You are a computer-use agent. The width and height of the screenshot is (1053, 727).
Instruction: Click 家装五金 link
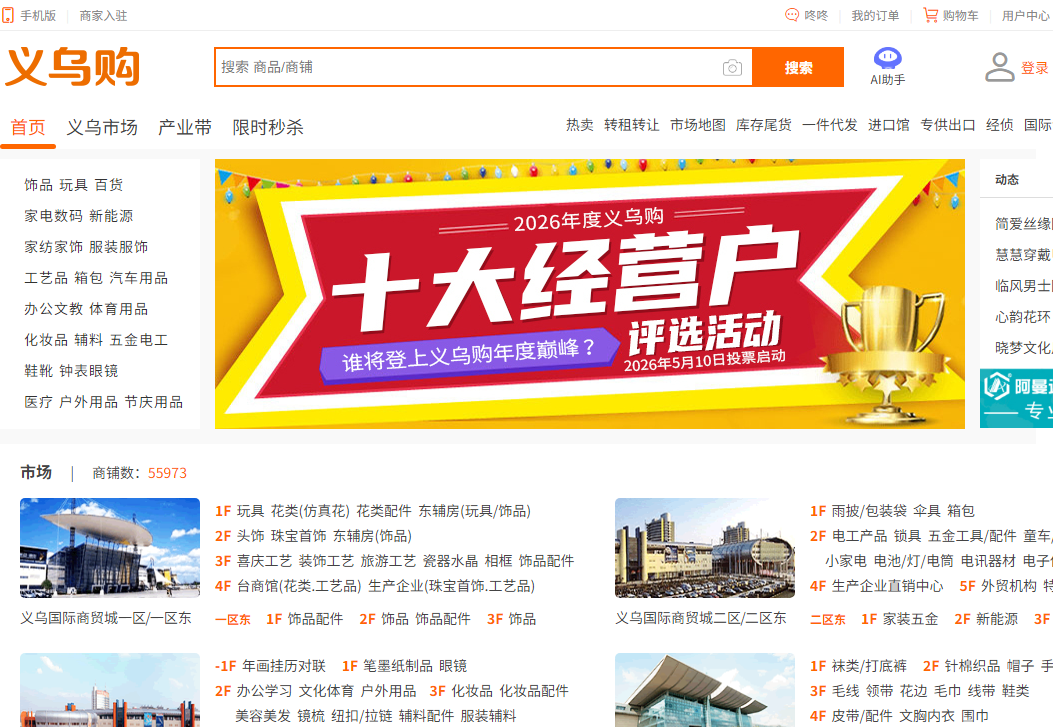(x=910, y=619)
